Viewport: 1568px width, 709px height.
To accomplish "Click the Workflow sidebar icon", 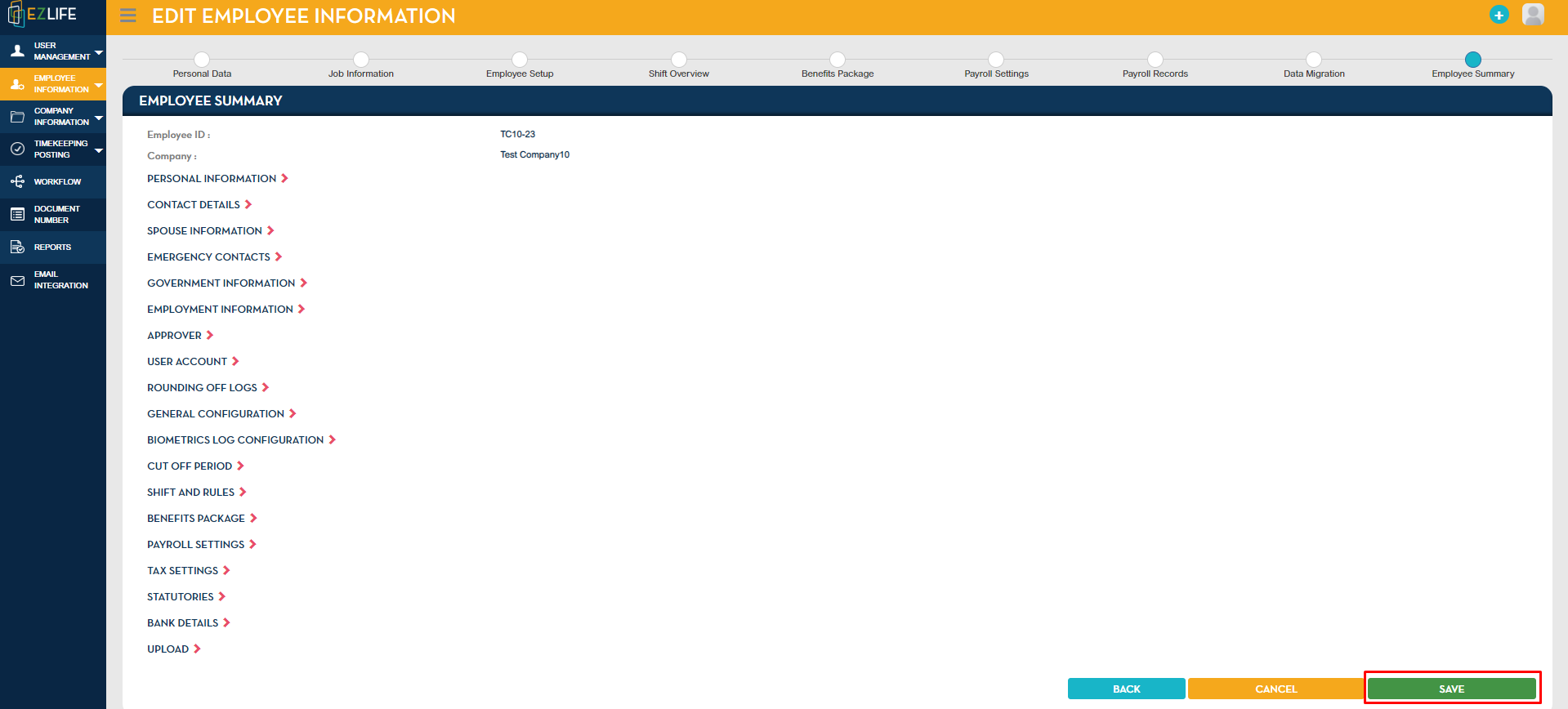I will coord(17,181).
